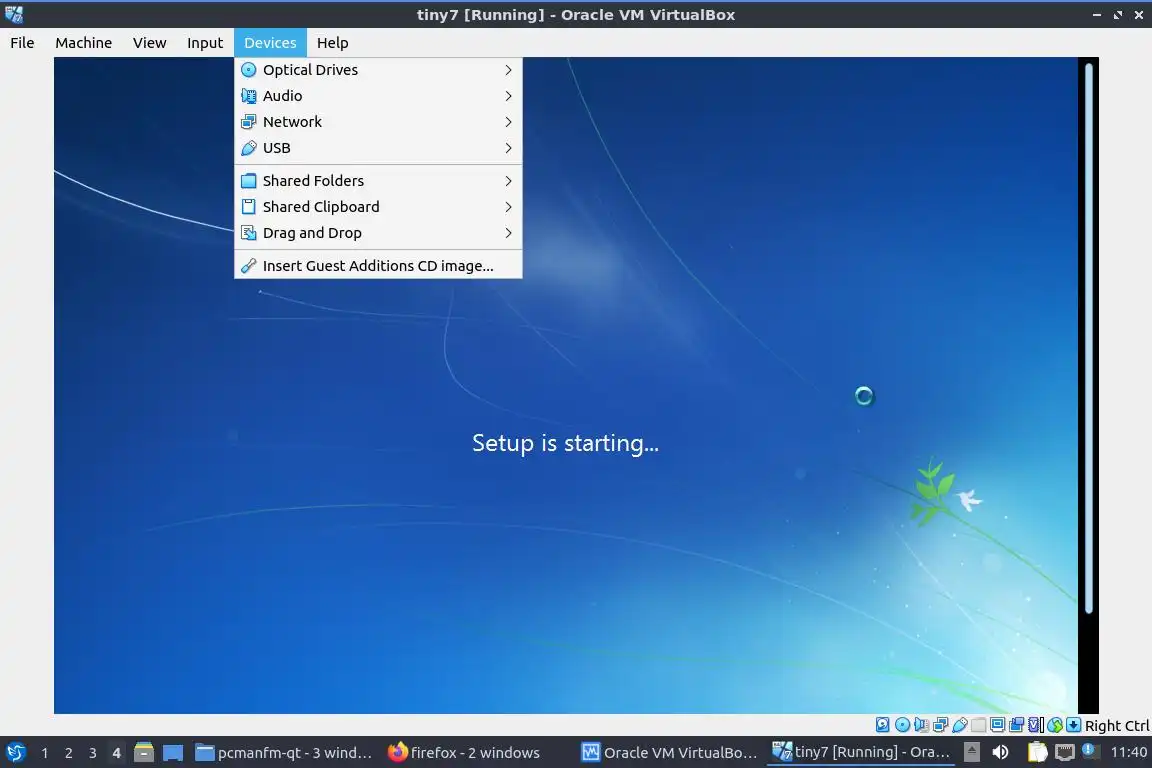This screenshot has height=768, width=1152.
Task: Click the show desktop icon in taskbar
Action: tap(173, 753)
